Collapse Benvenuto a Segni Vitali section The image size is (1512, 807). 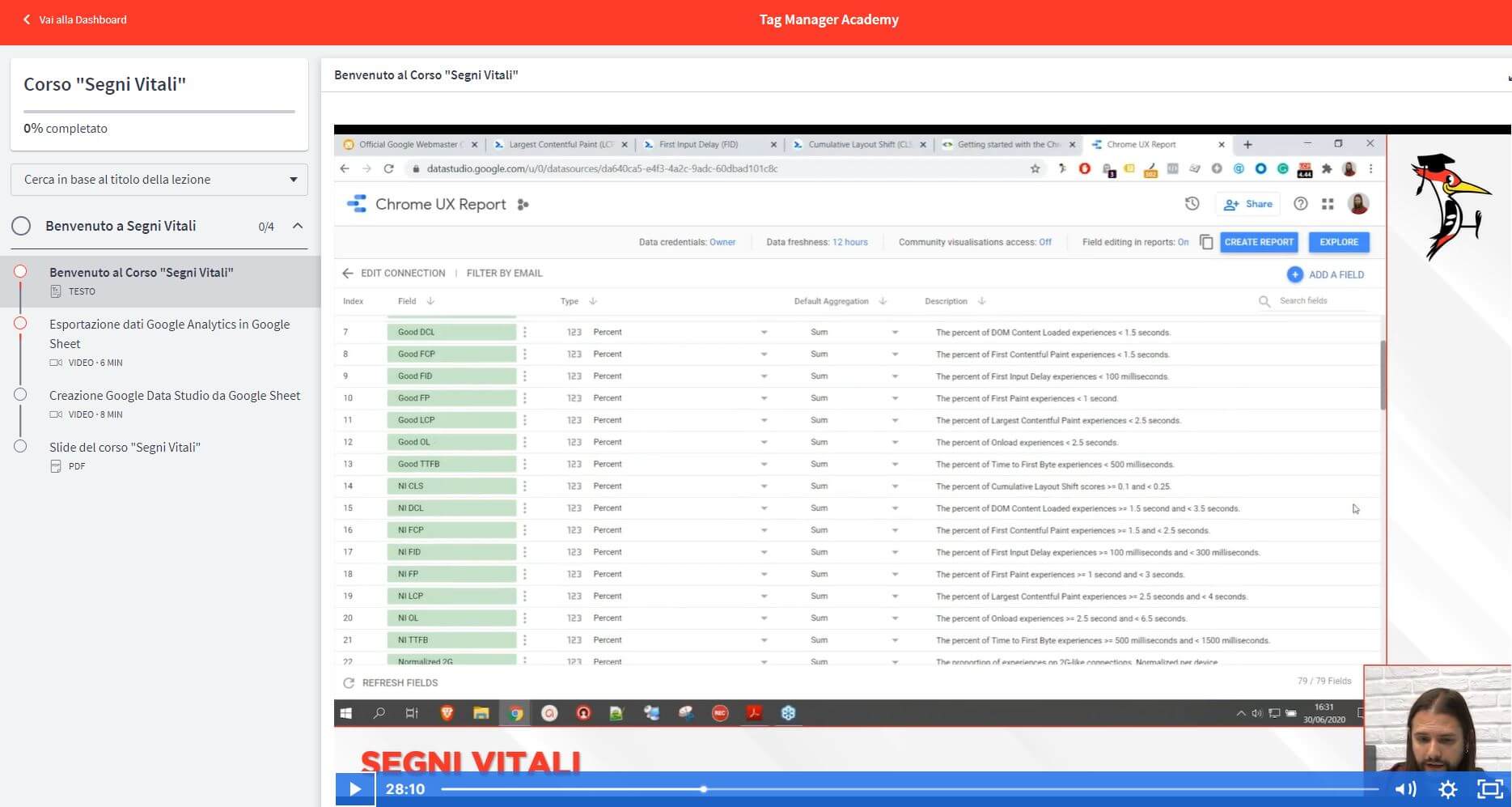298,226
